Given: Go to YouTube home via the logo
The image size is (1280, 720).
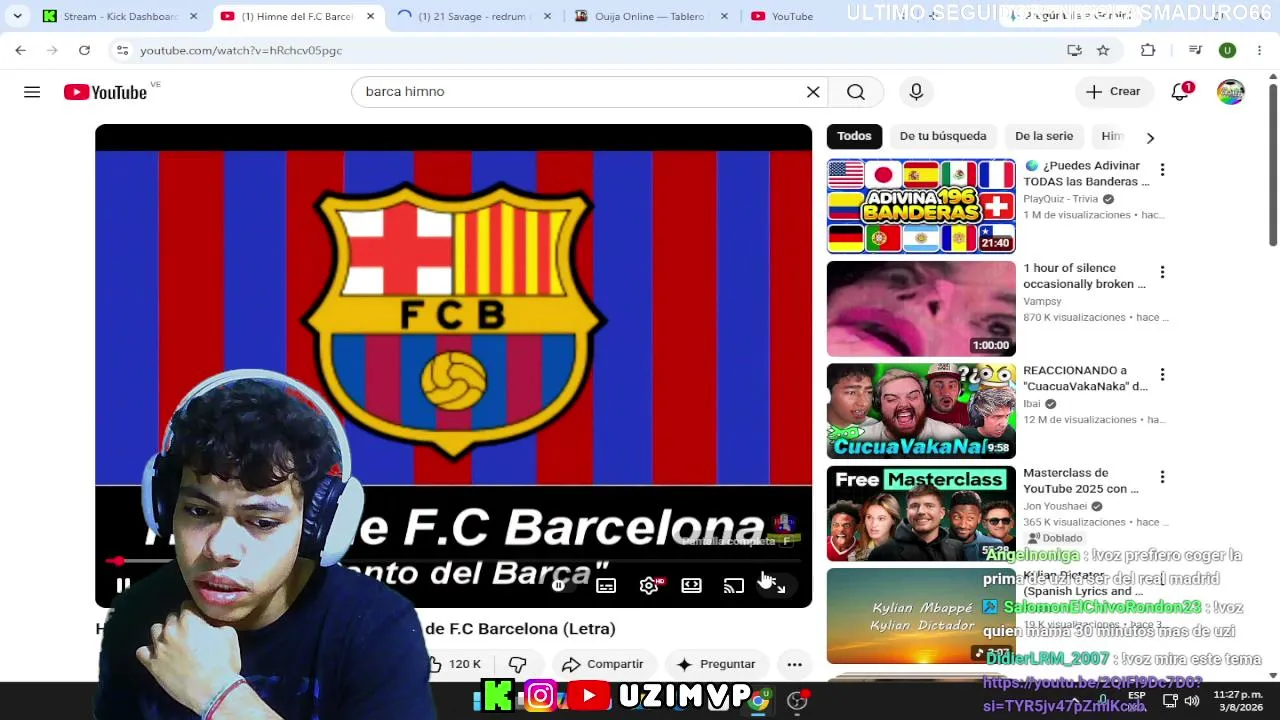Looking at the screenshot, I should [x=105, y=92].
